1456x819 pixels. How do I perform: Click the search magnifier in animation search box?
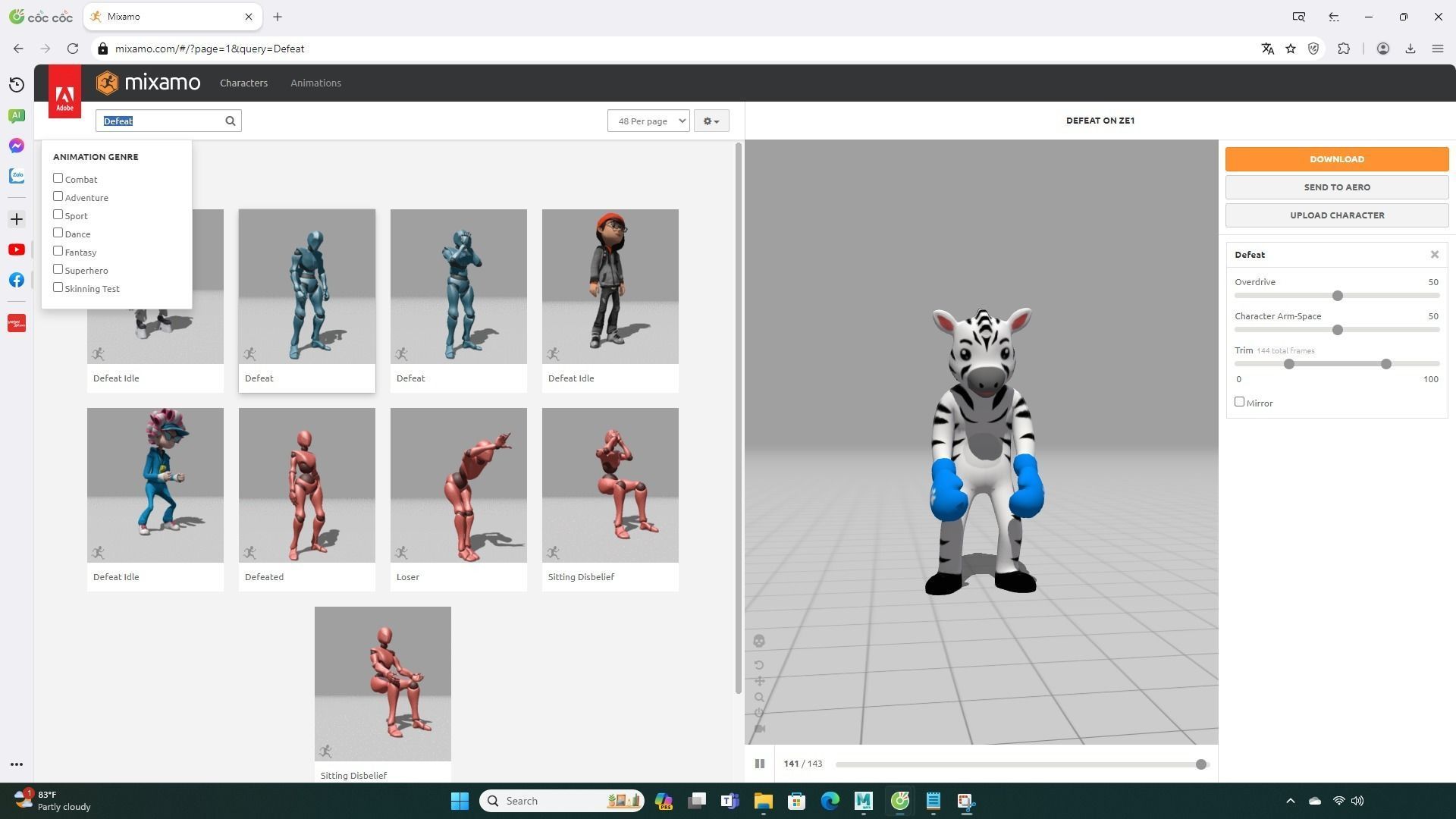231,121
